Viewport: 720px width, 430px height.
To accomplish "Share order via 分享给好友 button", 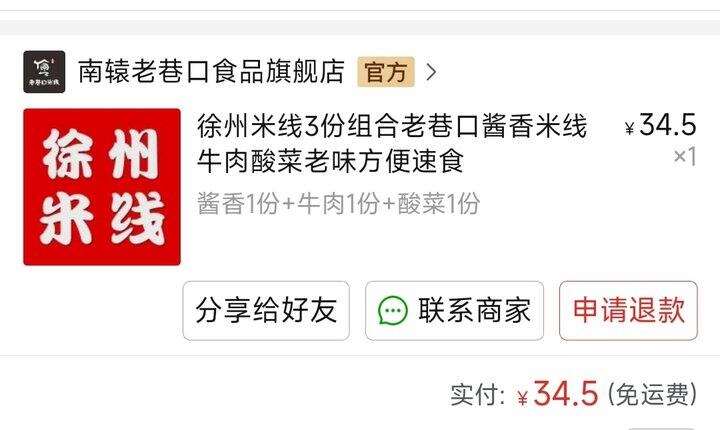I will click(x=266, y=311).
